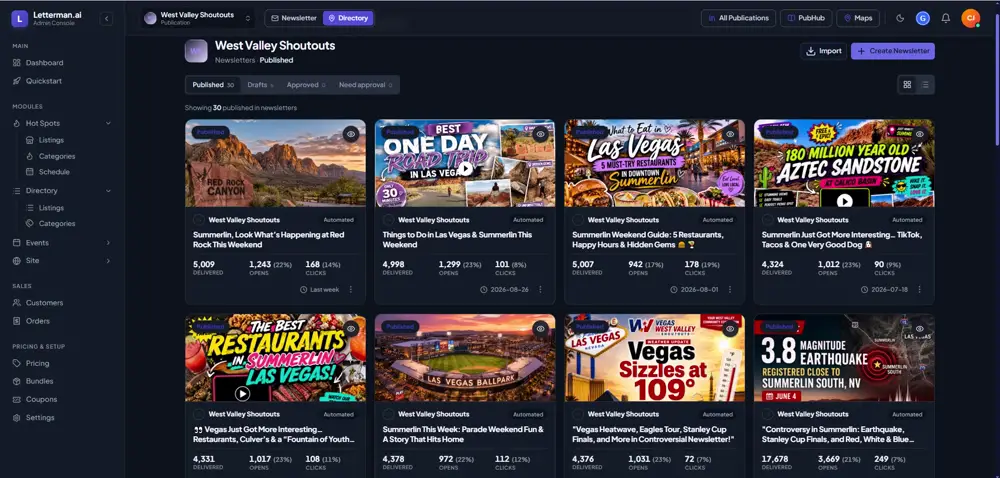Open Dashboard in the sidebar
This screenshot has height=478, width=1000.
pos(45,62)
